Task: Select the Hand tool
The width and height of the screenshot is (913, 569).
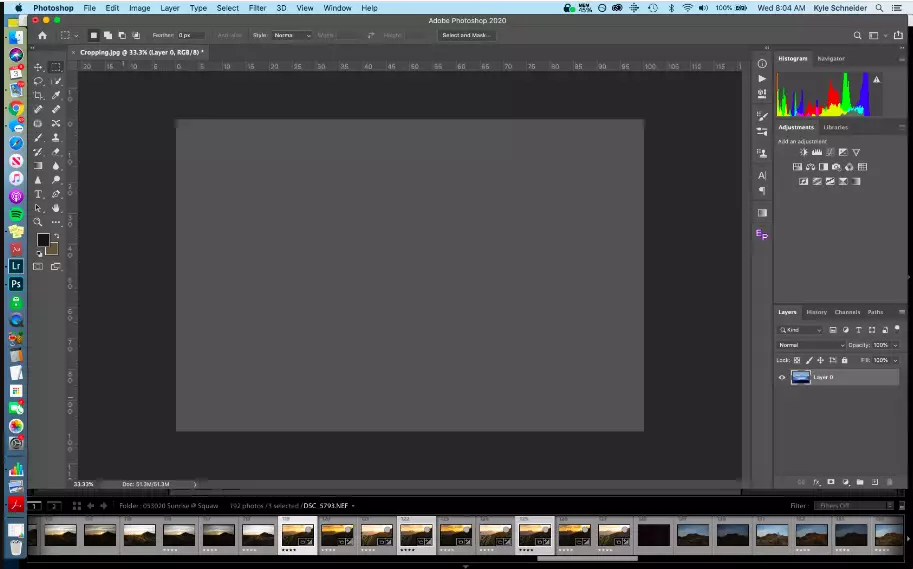Action: [56, 208]
